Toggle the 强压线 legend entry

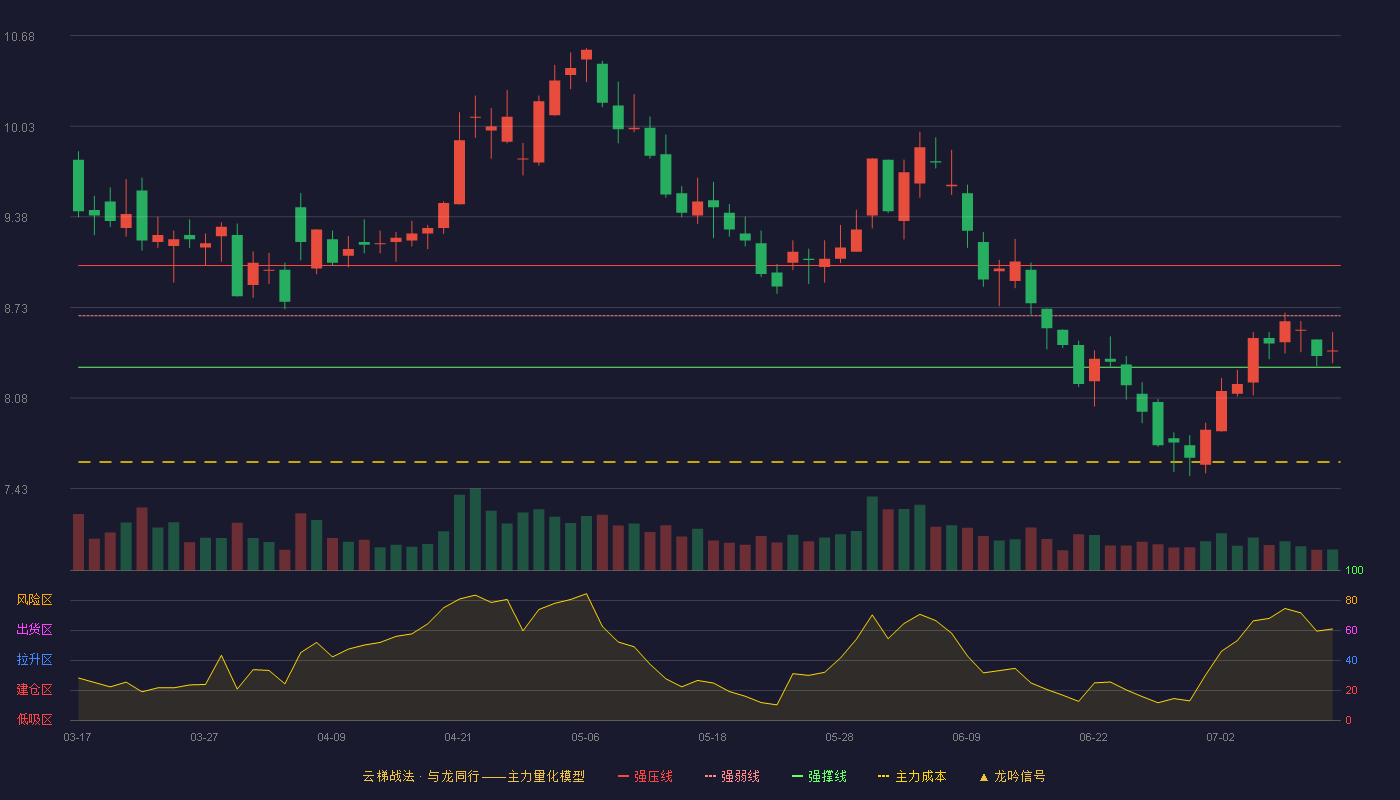click(x=645, y=776)
